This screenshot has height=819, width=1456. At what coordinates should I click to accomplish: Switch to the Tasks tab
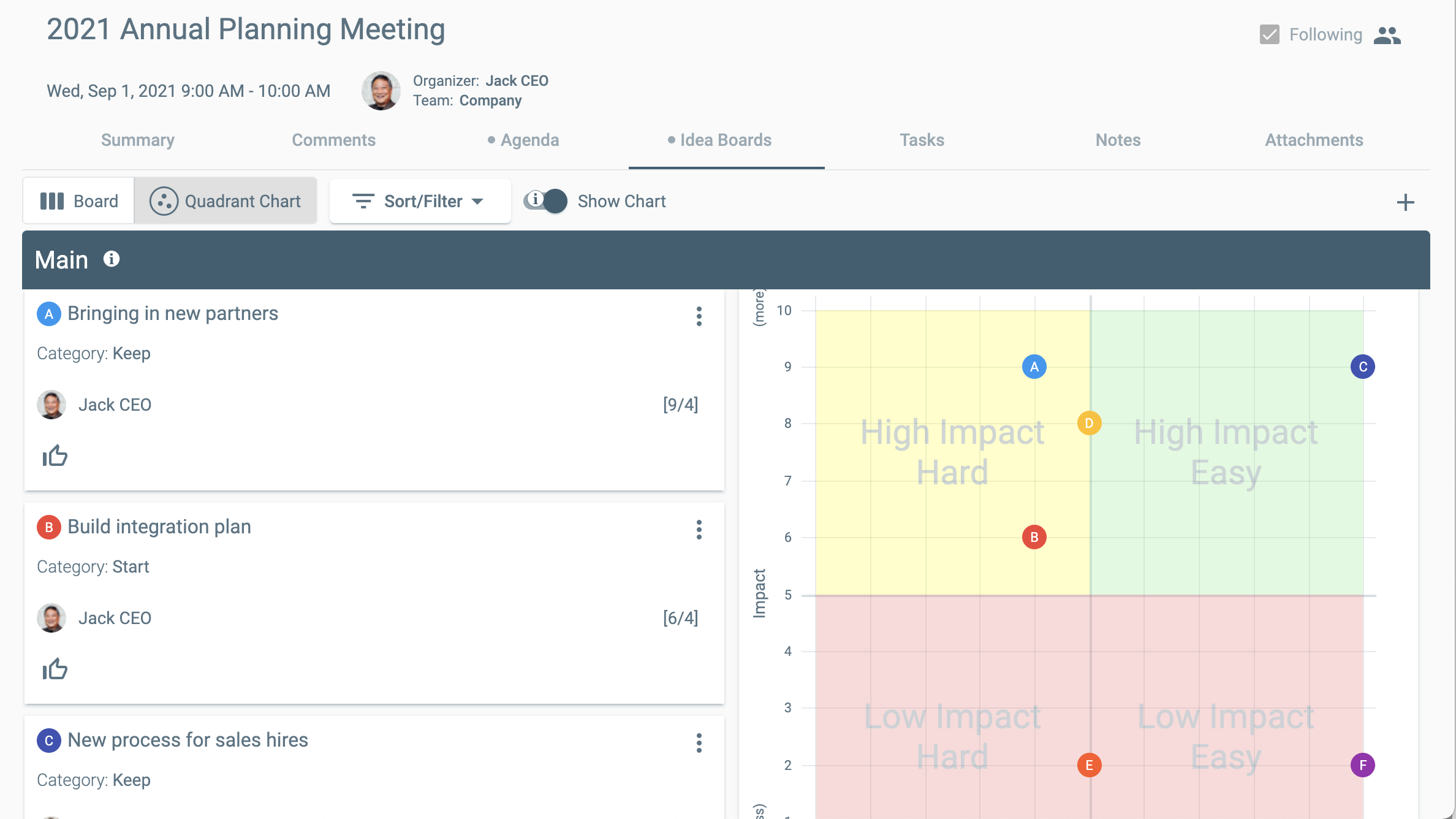pos(921,140)
